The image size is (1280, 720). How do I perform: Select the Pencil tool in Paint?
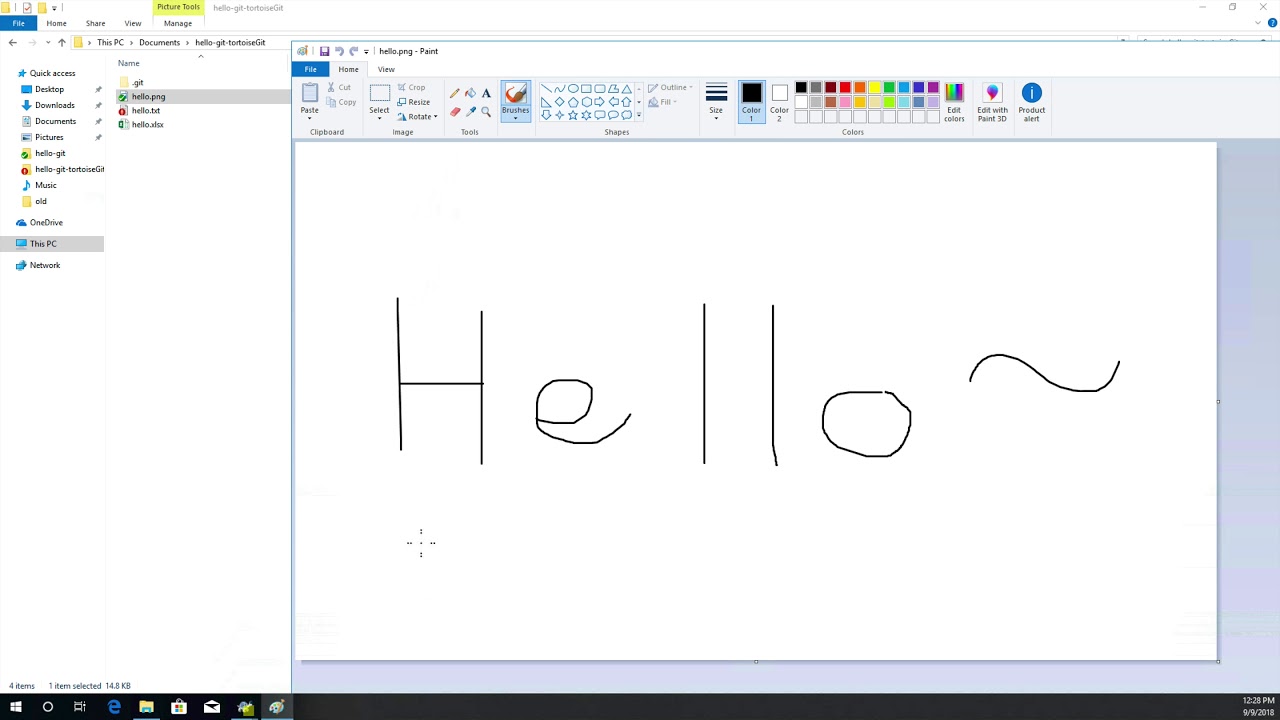coord(455,93)
